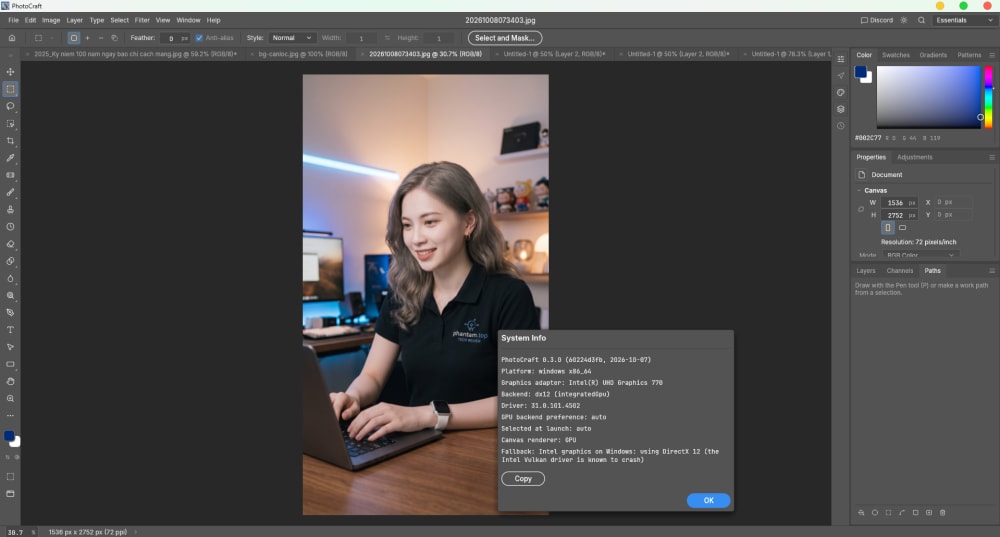
Task: Click Copy in System Info dialog
Action: (x=523, y=479)
